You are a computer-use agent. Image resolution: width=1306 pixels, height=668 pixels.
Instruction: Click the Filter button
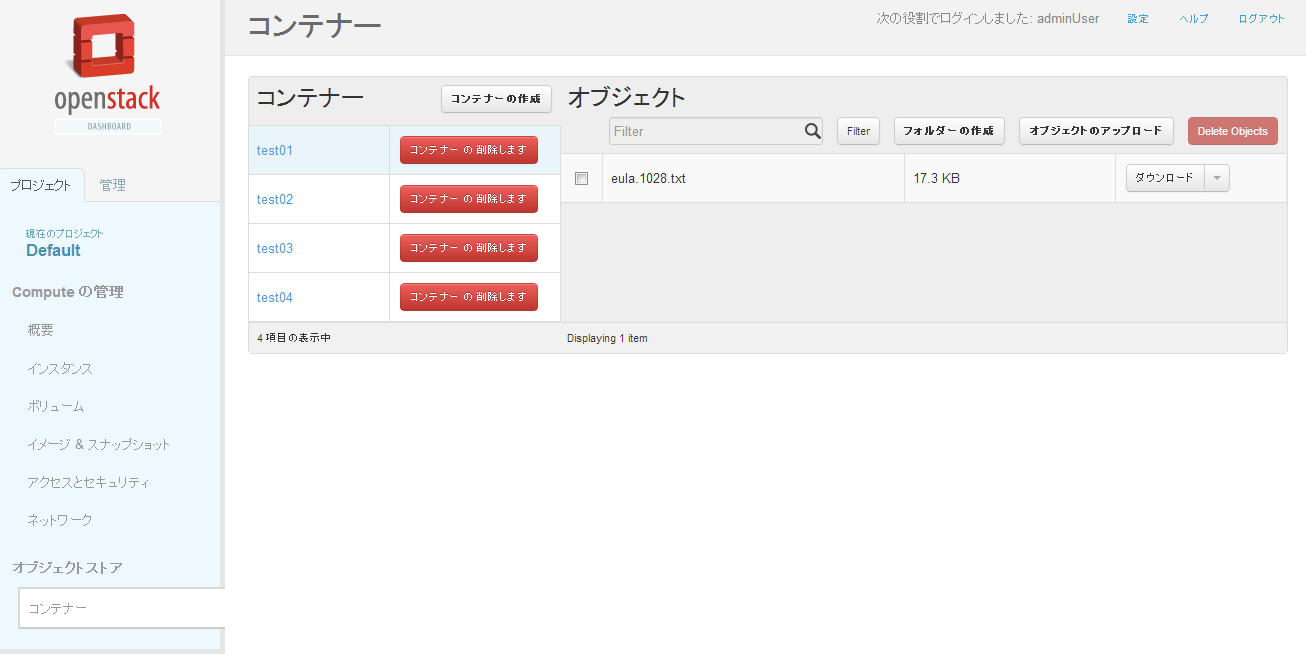(x=858, y=131)
